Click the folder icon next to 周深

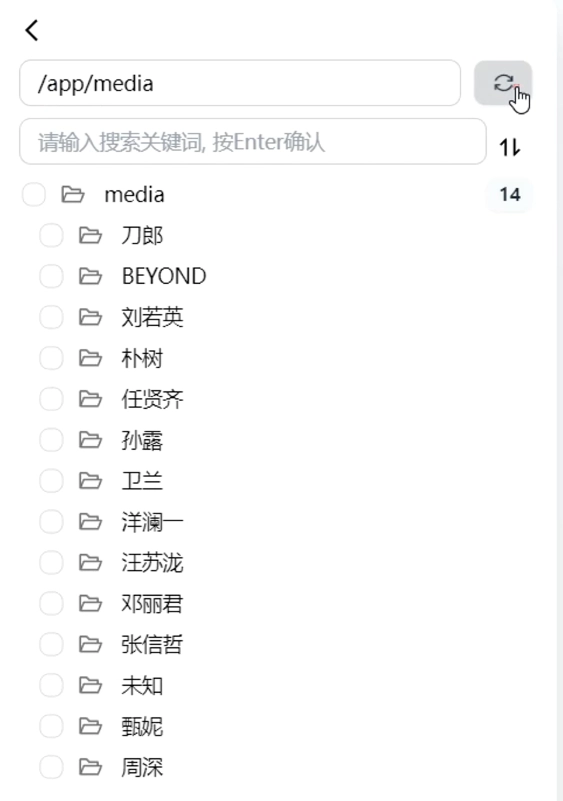pos(90,767)
